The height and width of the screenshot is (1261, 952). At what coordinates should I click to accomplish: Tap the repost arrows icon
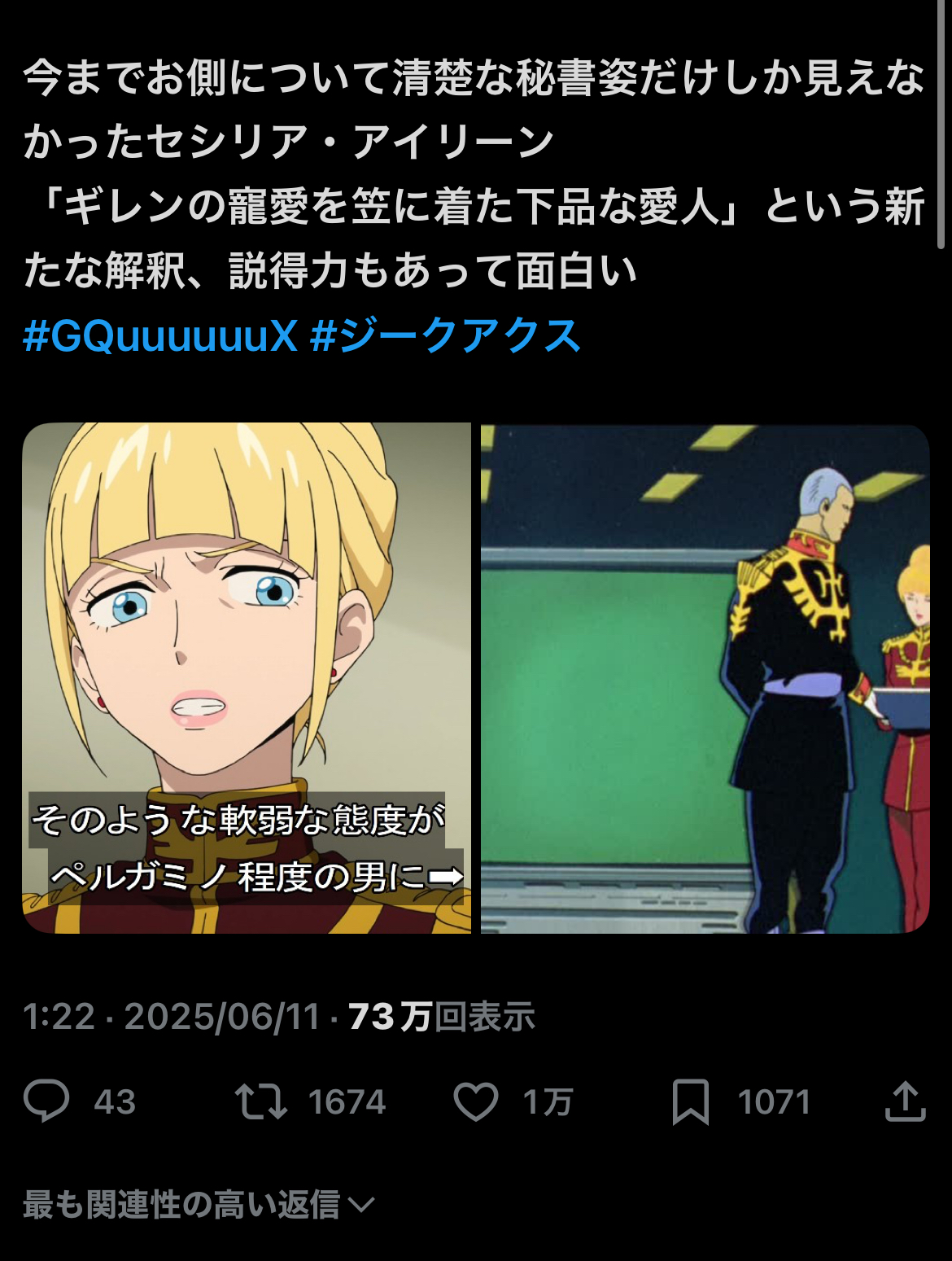[x=260, y=1101]
